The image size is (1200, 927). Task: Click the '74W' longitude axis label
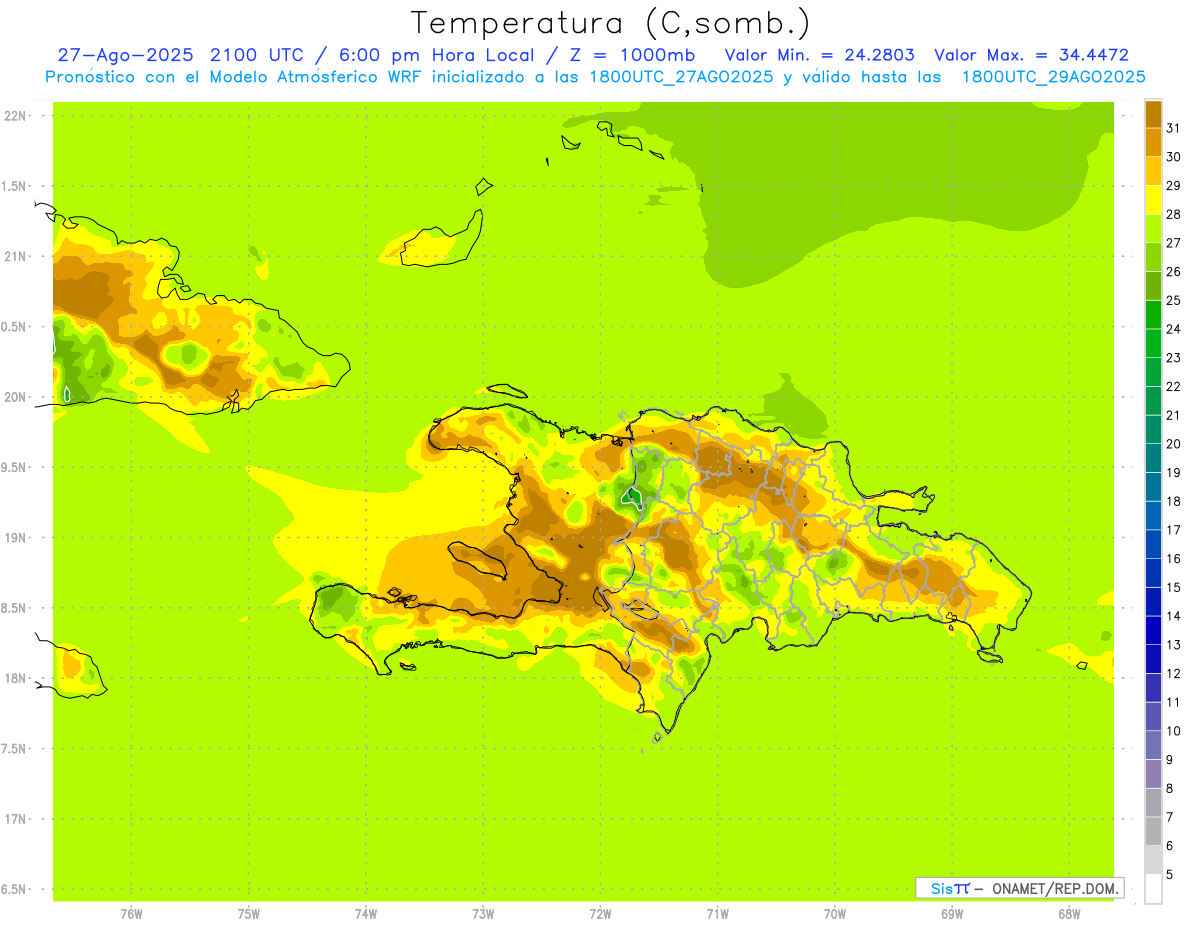[366, 913]
